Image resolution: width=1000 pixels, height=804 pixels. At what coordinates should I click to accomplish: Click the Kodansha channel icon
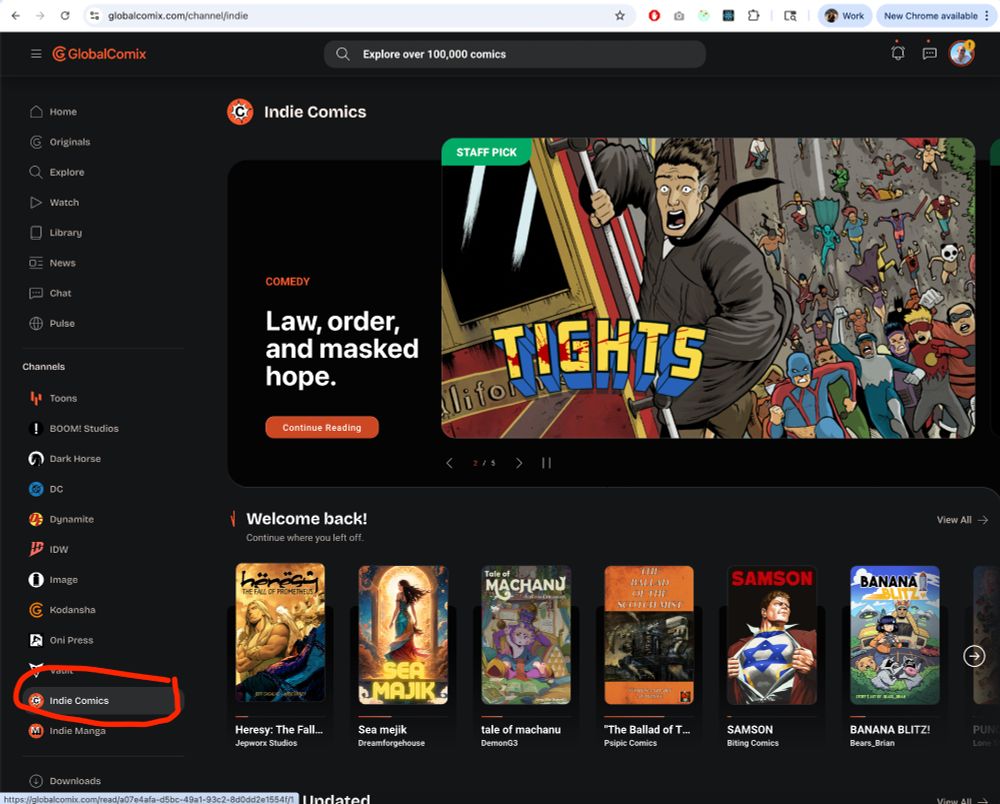tap(36, 610)
